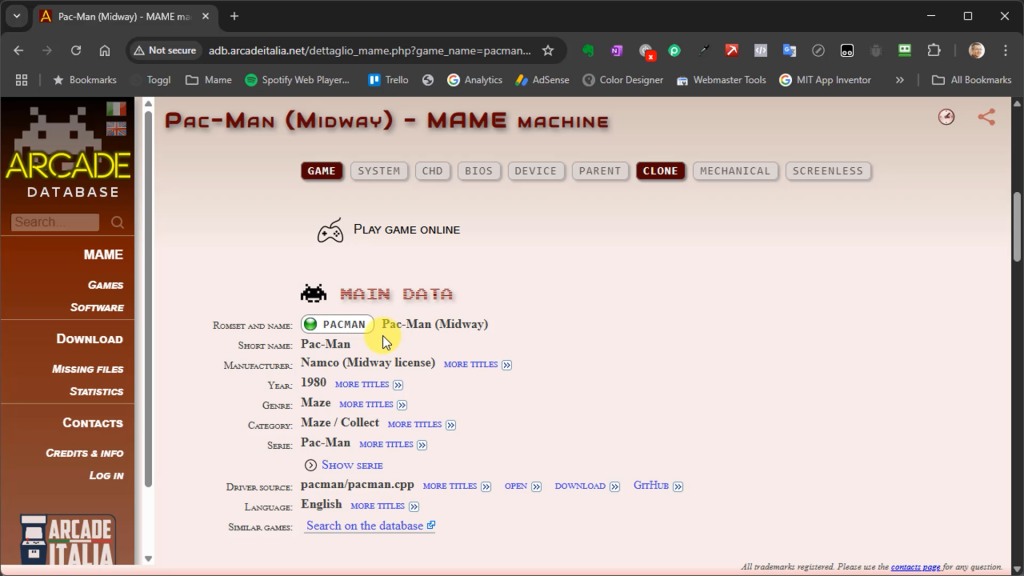This screenshot has width=1024, height=576.
Task: Click the share icon at top right
Action: [x=986, y=117]
